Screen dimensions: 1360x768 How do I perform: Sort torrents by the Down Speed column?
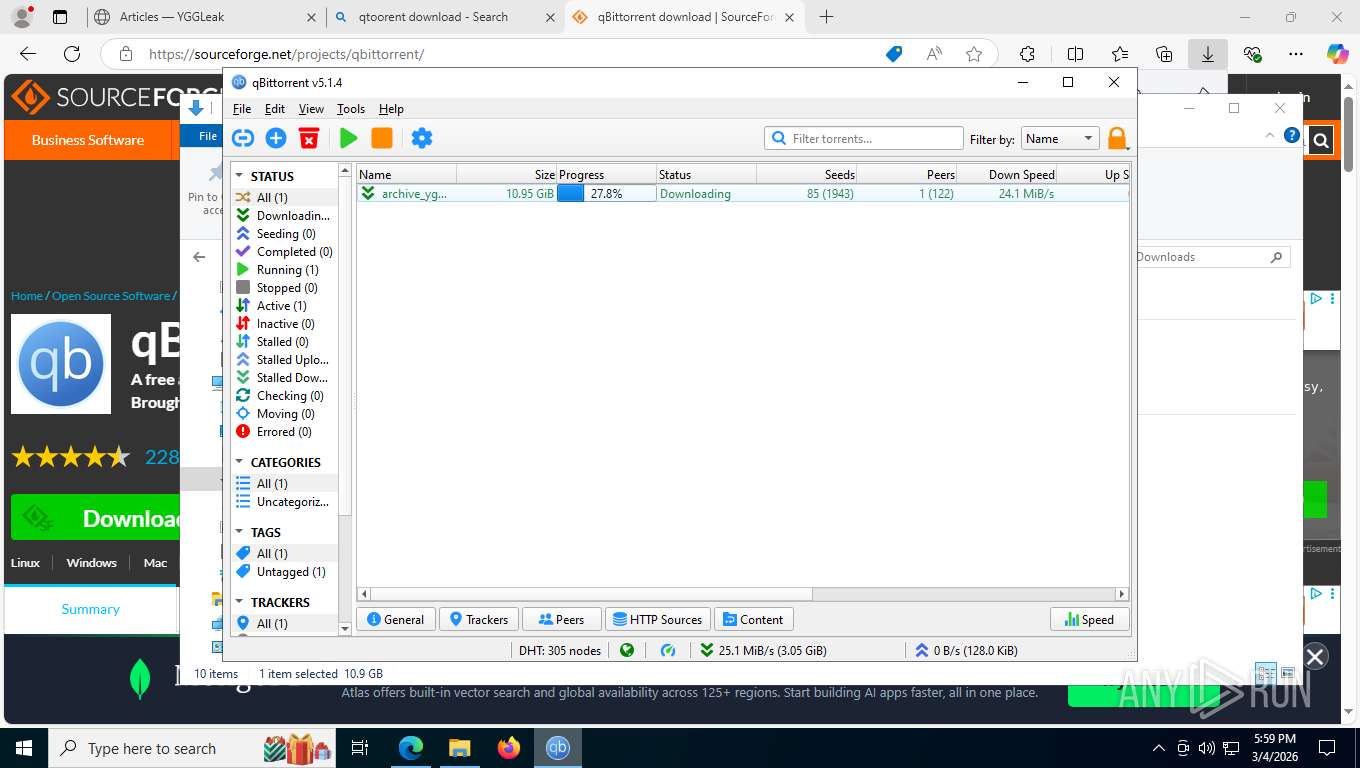(1007, 175)
